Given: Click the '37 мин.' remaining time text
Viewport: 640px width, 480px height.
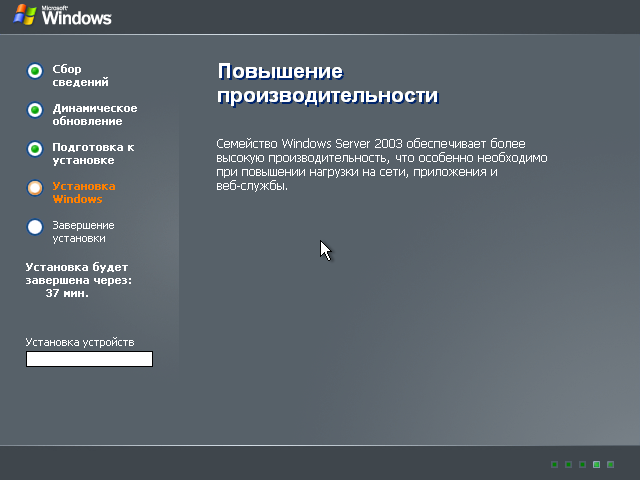Looking at the screenshot, I should (67, 293).
